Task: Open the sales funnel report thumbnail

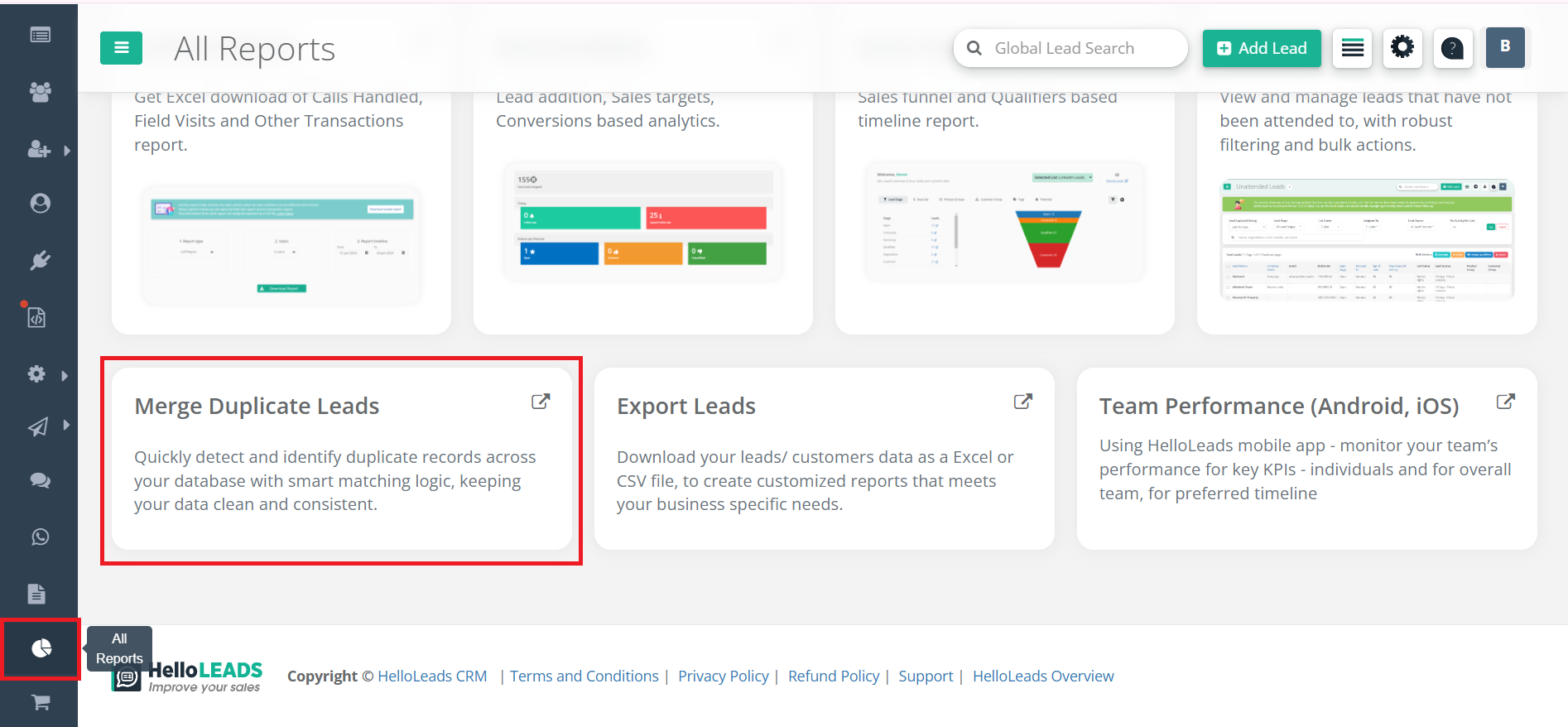Action: (1004, 222)
